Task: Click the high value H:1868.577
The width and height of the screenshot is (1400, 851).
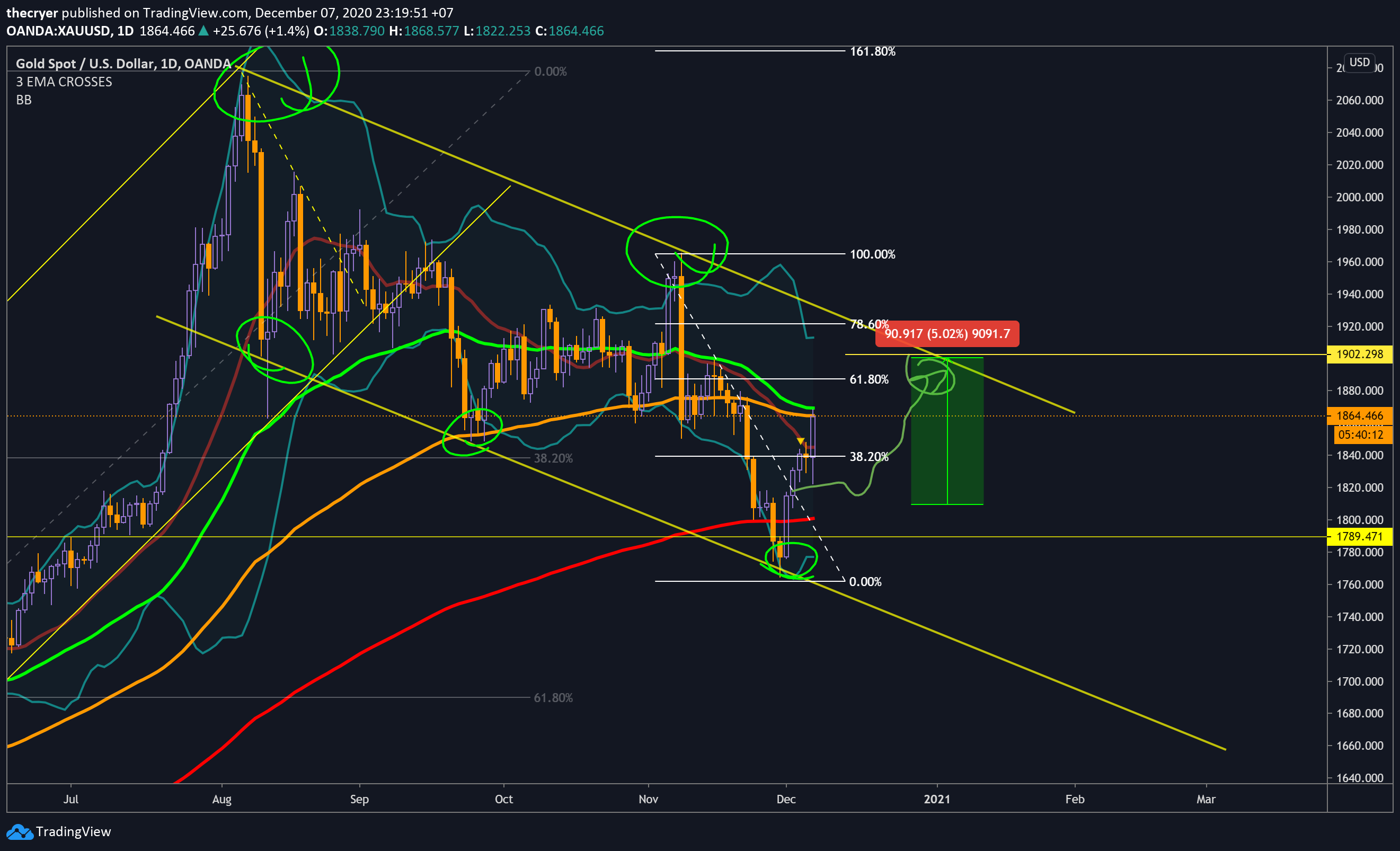Action: pos(424,31)
